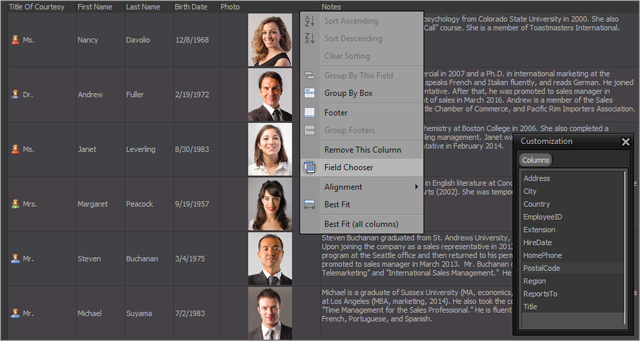The image size is (640, 360).
Task: Choose Best Fit (all columns) option
Action: pyautogui.click(x=362, y=224)
